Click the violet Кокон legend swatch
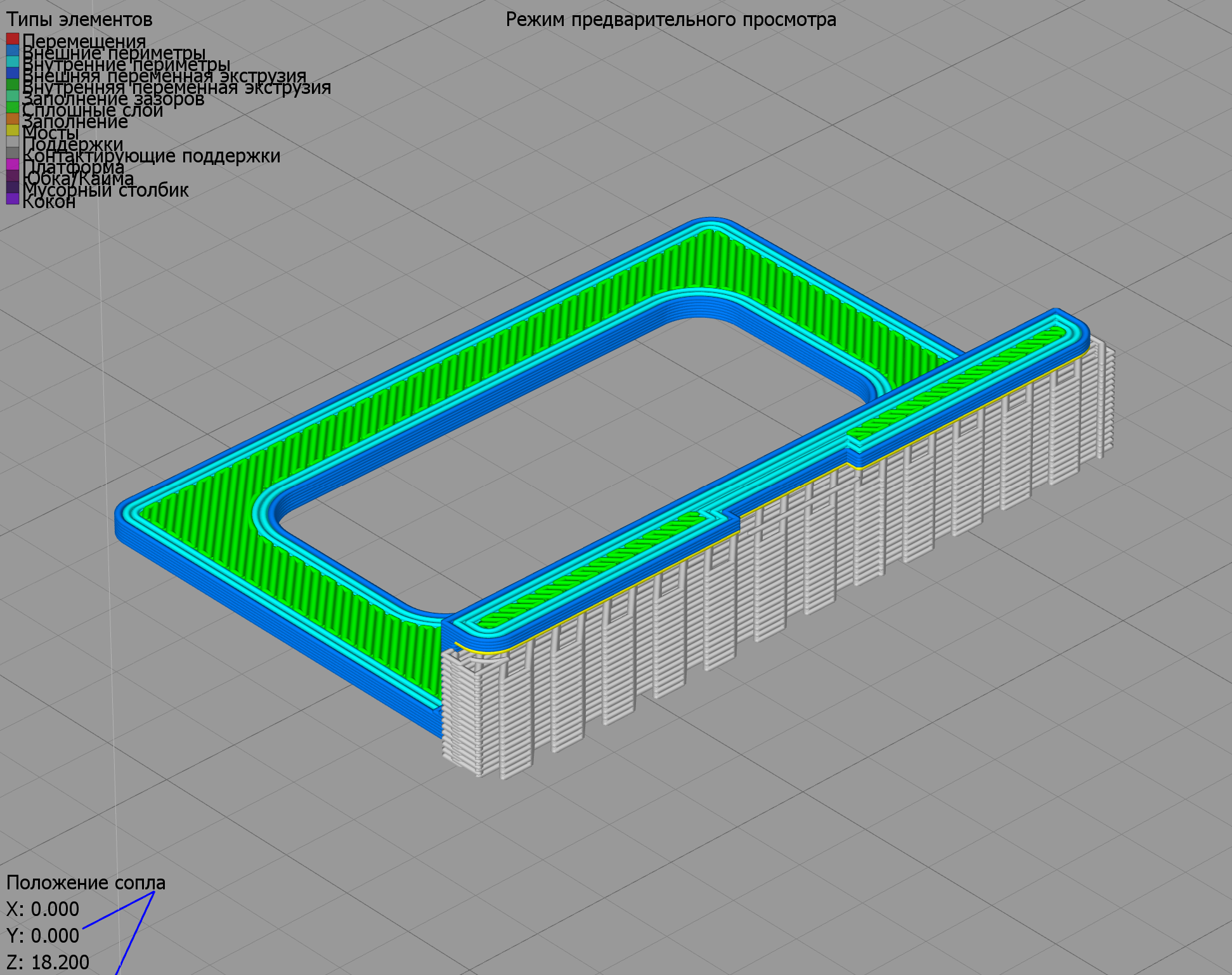This screenshot has width=1232, height=975. coord(12,199)
